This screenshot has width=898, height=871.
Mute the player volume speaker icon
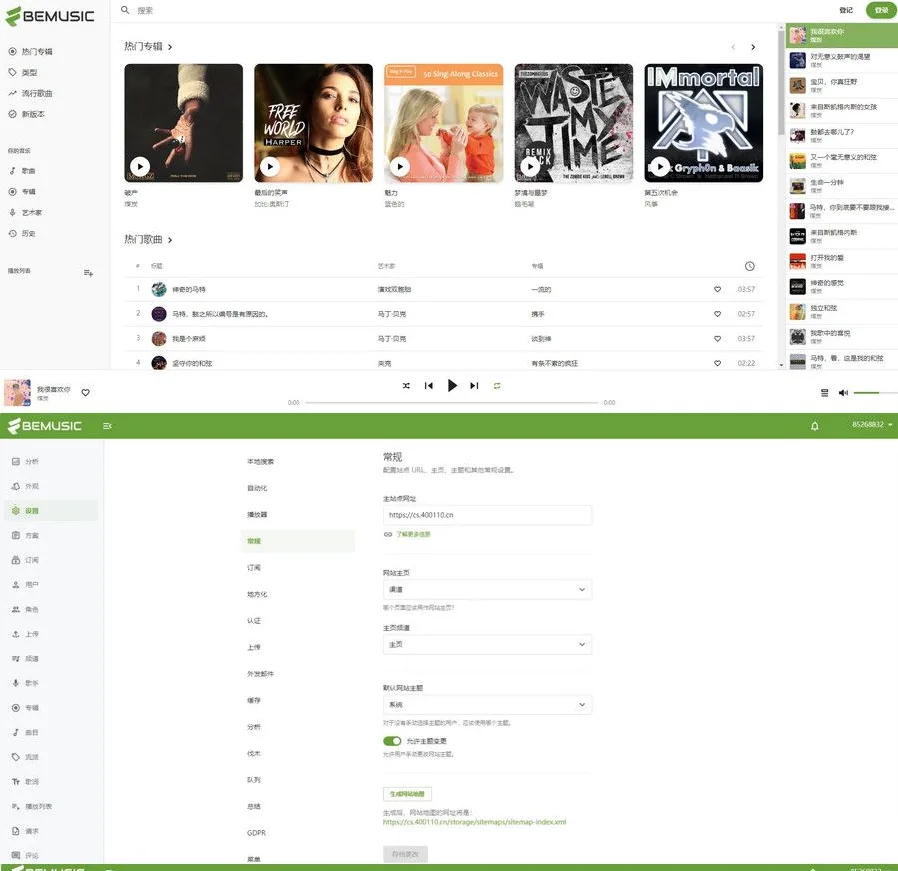[843, 393]
